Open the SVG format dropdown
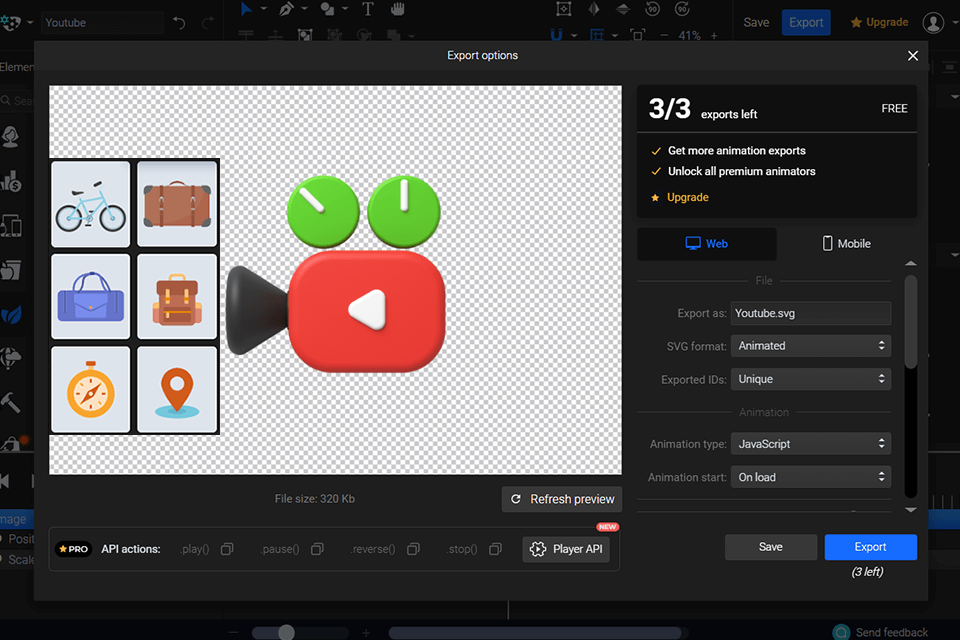The image size is (960, 640). point(811,346)
